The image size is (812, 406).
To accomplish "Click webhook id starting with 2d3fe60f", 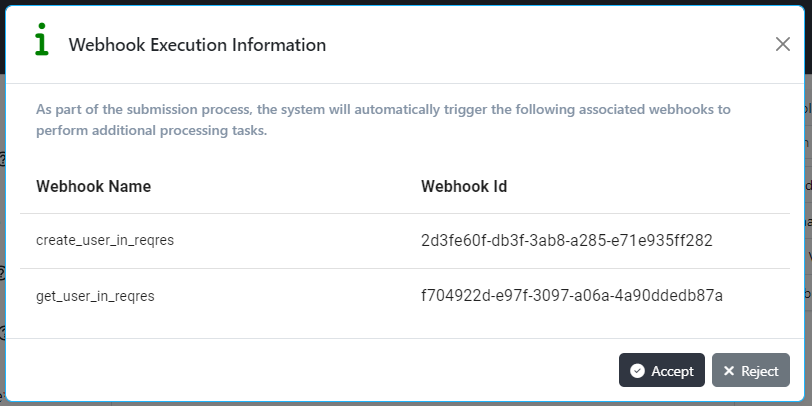I will (x=566, y=241).
